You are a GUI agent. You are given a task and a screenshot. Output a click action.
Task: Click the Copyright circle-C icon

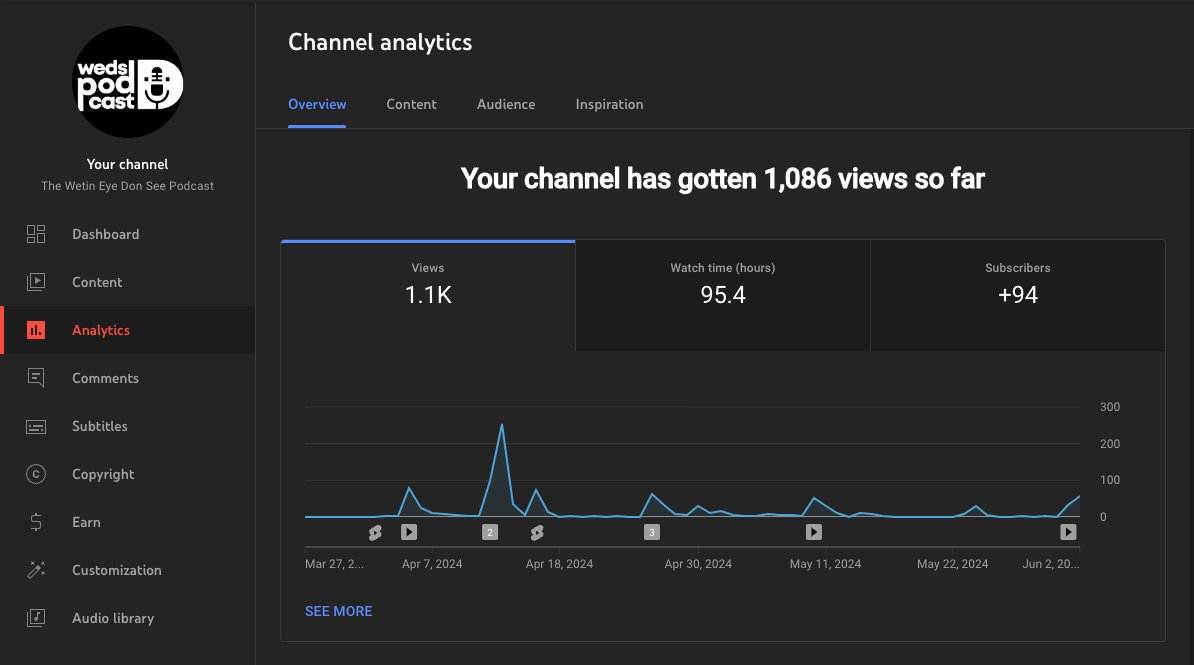[36, 474]
